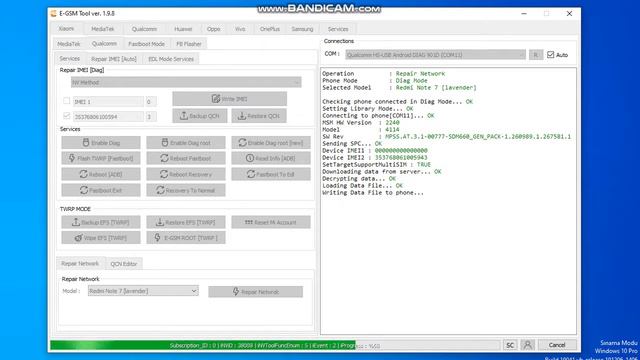Switch to the Qualcomm top tab
Viewport: 640px width, 360px height.
click(144, 29)
